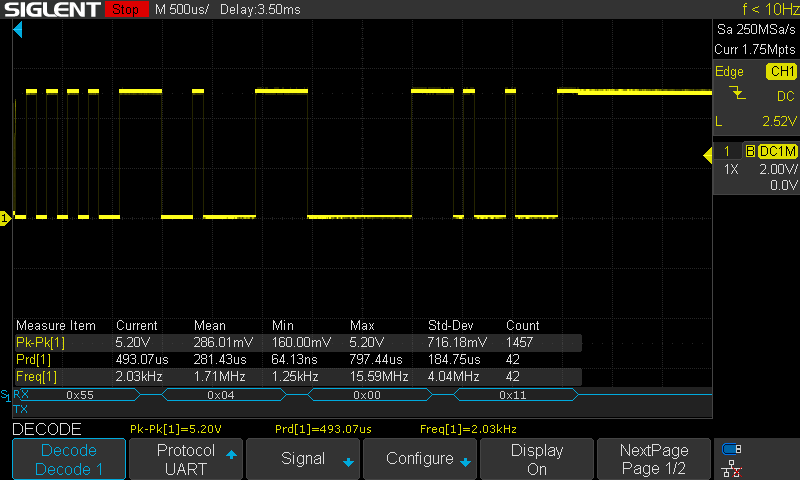Click the Freq max value 15.59MHz
The width and height of the screenshot is (800, 480).
point(379,376)
